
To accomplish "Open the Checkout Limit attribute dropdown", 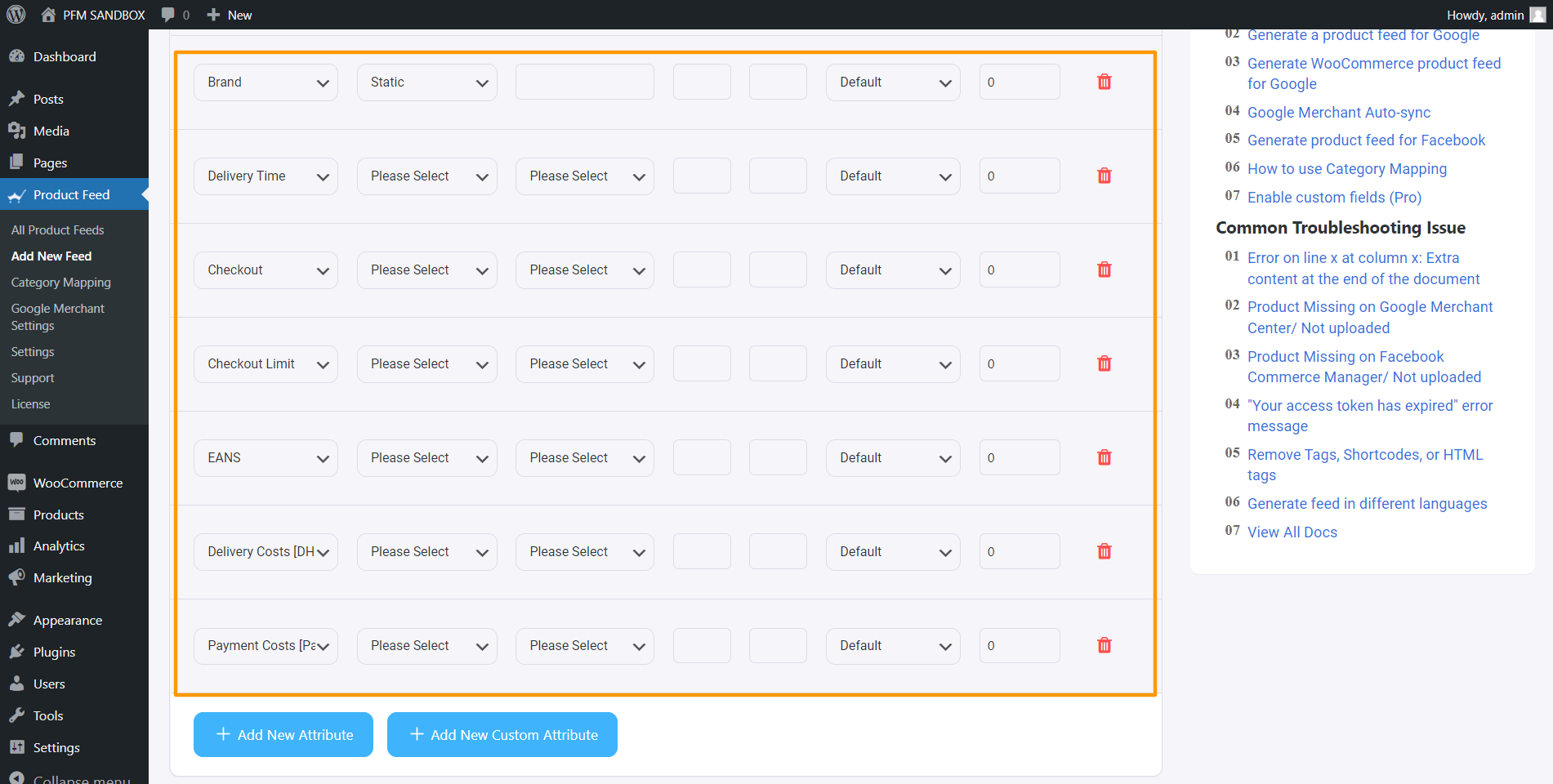I will 266,364.
